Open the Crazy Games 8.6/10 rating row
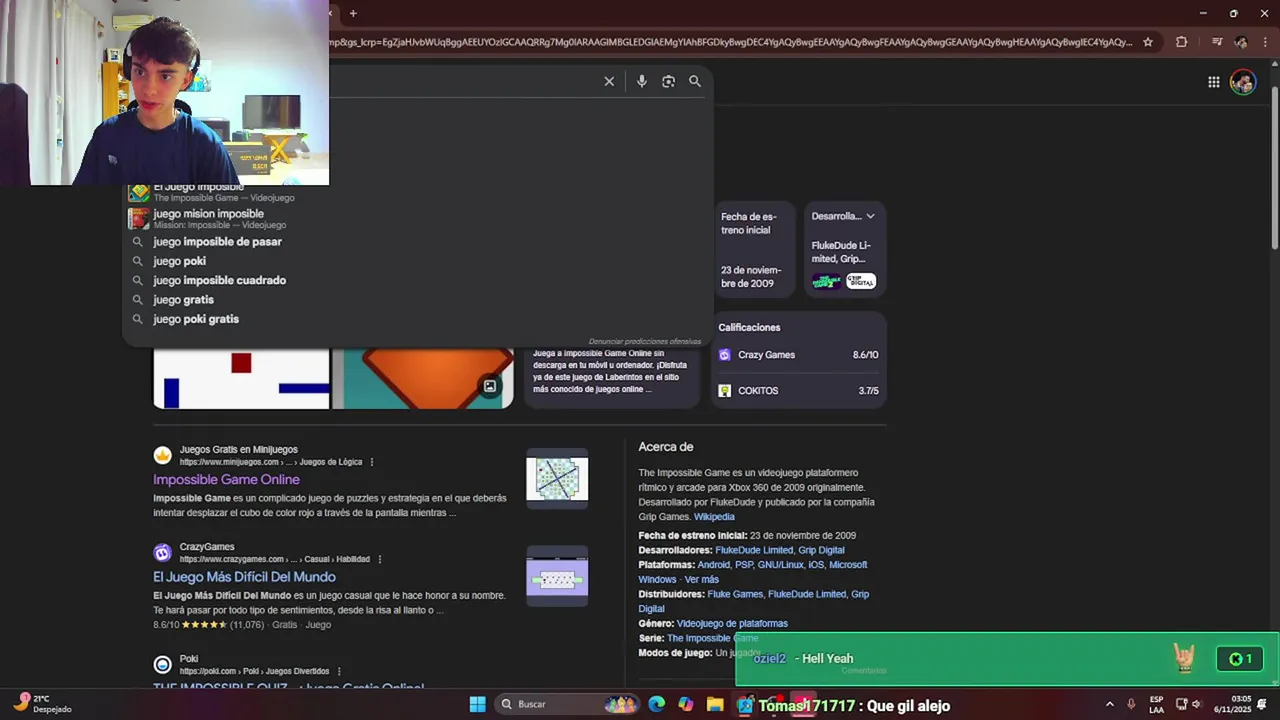The width and height of the screenshot is (1280, 720). click(798, 355)
